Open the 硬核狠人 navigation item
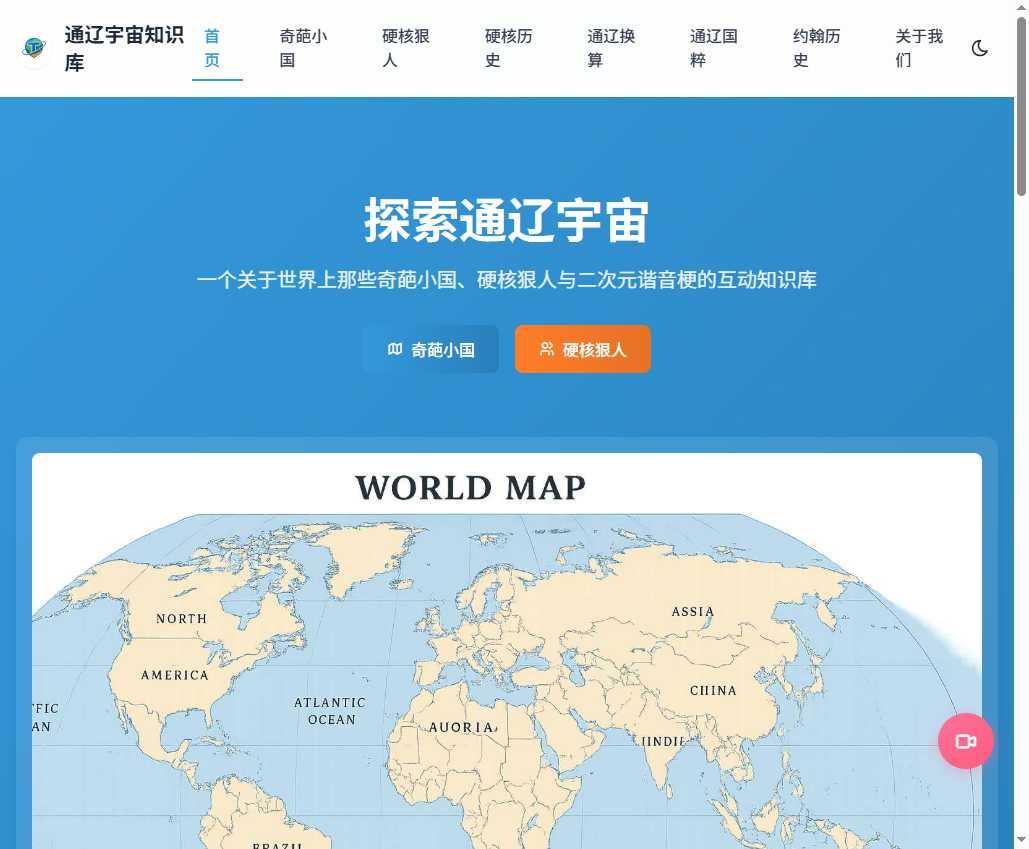Screen dimensions: 1029x849 (x=403, y=47)
